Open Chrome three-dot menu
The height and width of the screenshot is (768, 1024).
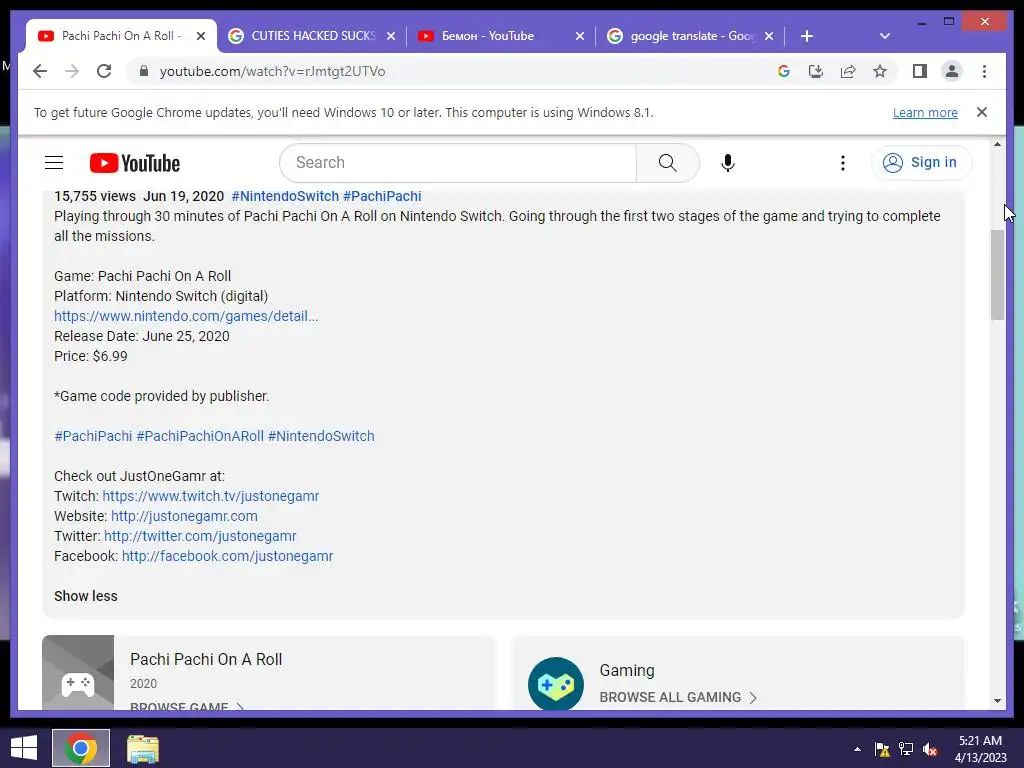[x=984, y=71]
